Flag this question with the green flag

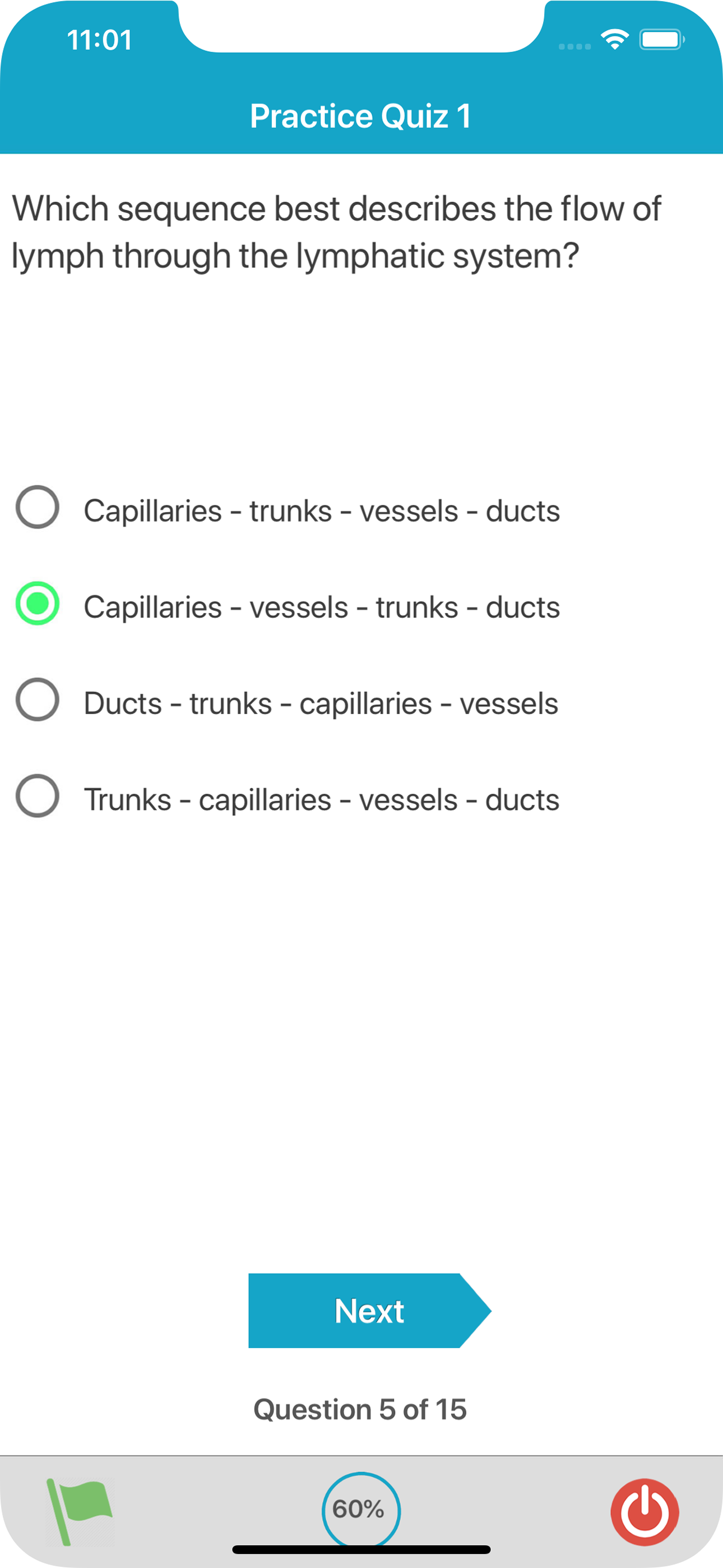click(x=78, y=1510)
